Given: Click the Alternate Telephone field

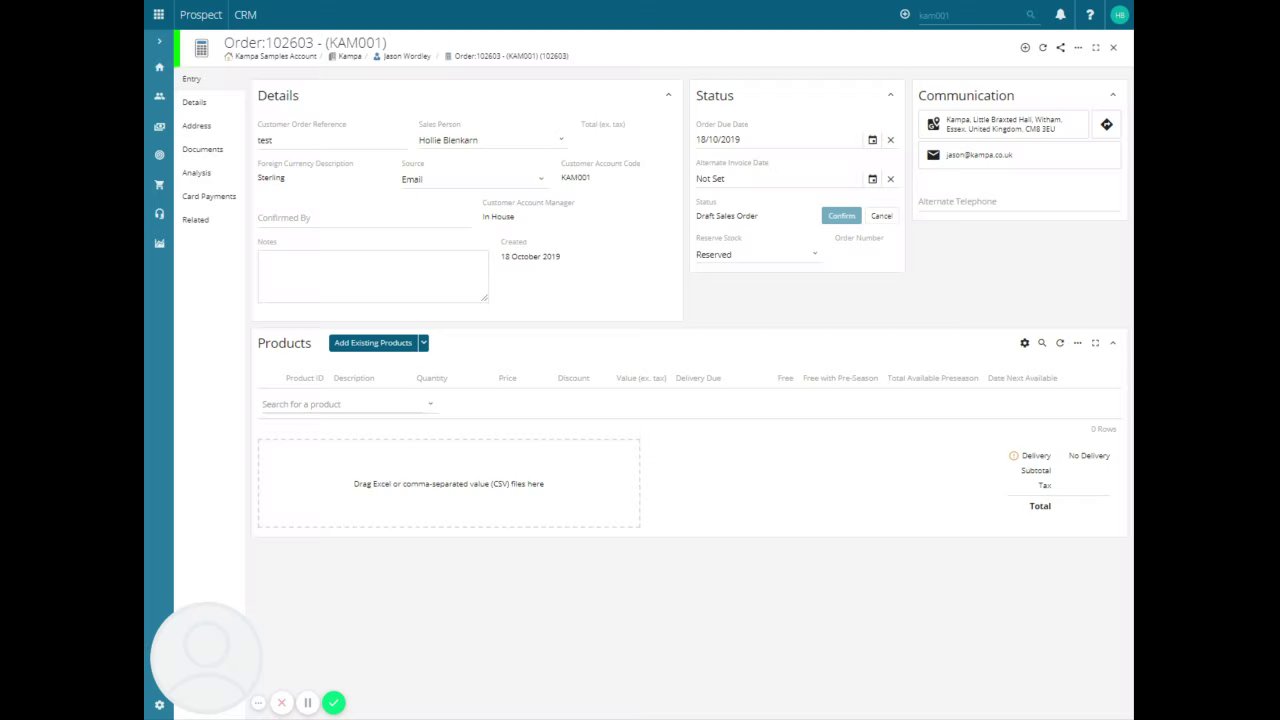Looking at the screenshot, I should point(1019,201).
